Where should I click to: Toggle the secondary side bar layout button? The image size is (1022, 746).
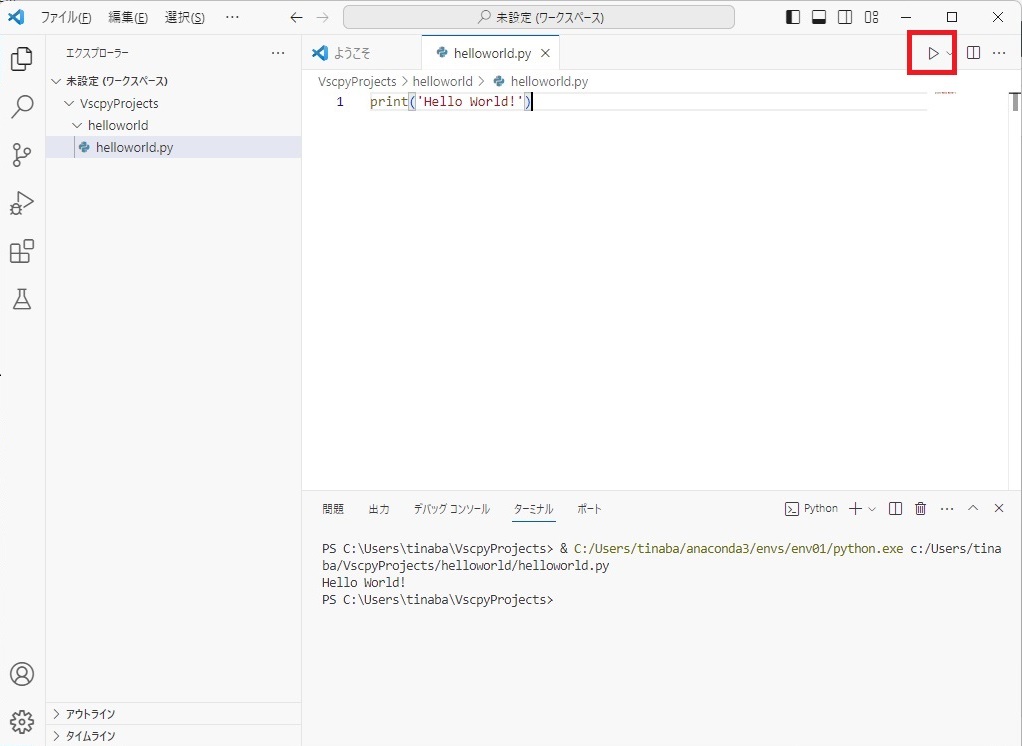click(845, 17)
